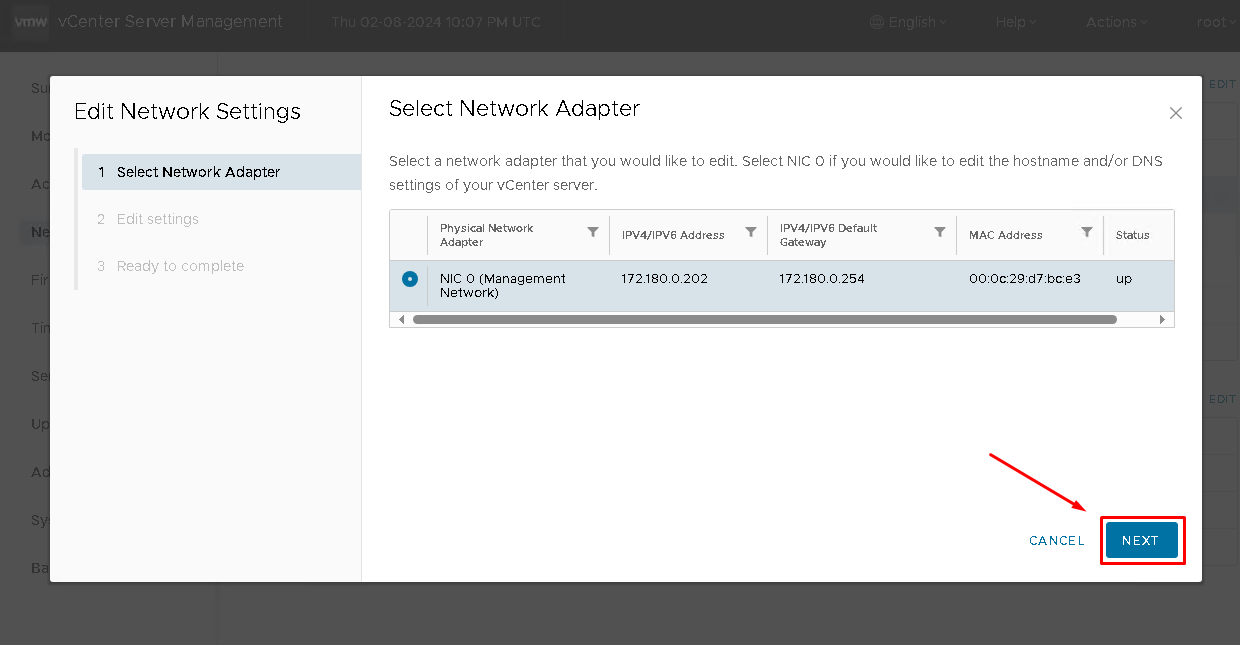Open filter for Physical Network Adapter column
The width and height of the screenshot is (1240, 645).
(593, 232)
